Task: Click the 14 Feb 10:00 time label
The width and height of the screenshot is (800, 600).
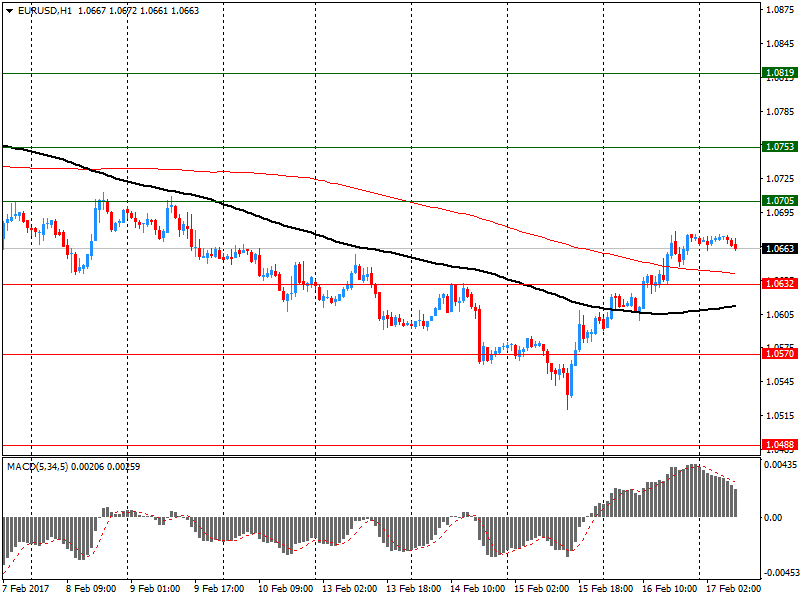Action: 478,589
